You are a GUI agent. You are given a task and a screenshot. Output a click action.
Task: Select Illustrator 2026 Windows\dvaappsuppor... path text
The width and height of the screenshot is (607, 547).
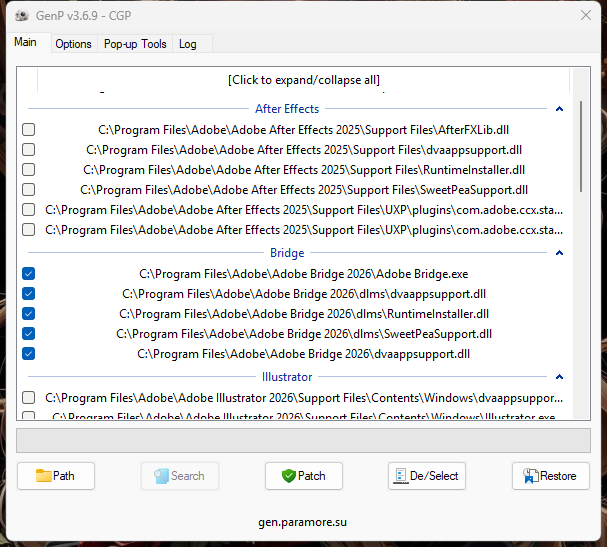click(x=304, y=398)
